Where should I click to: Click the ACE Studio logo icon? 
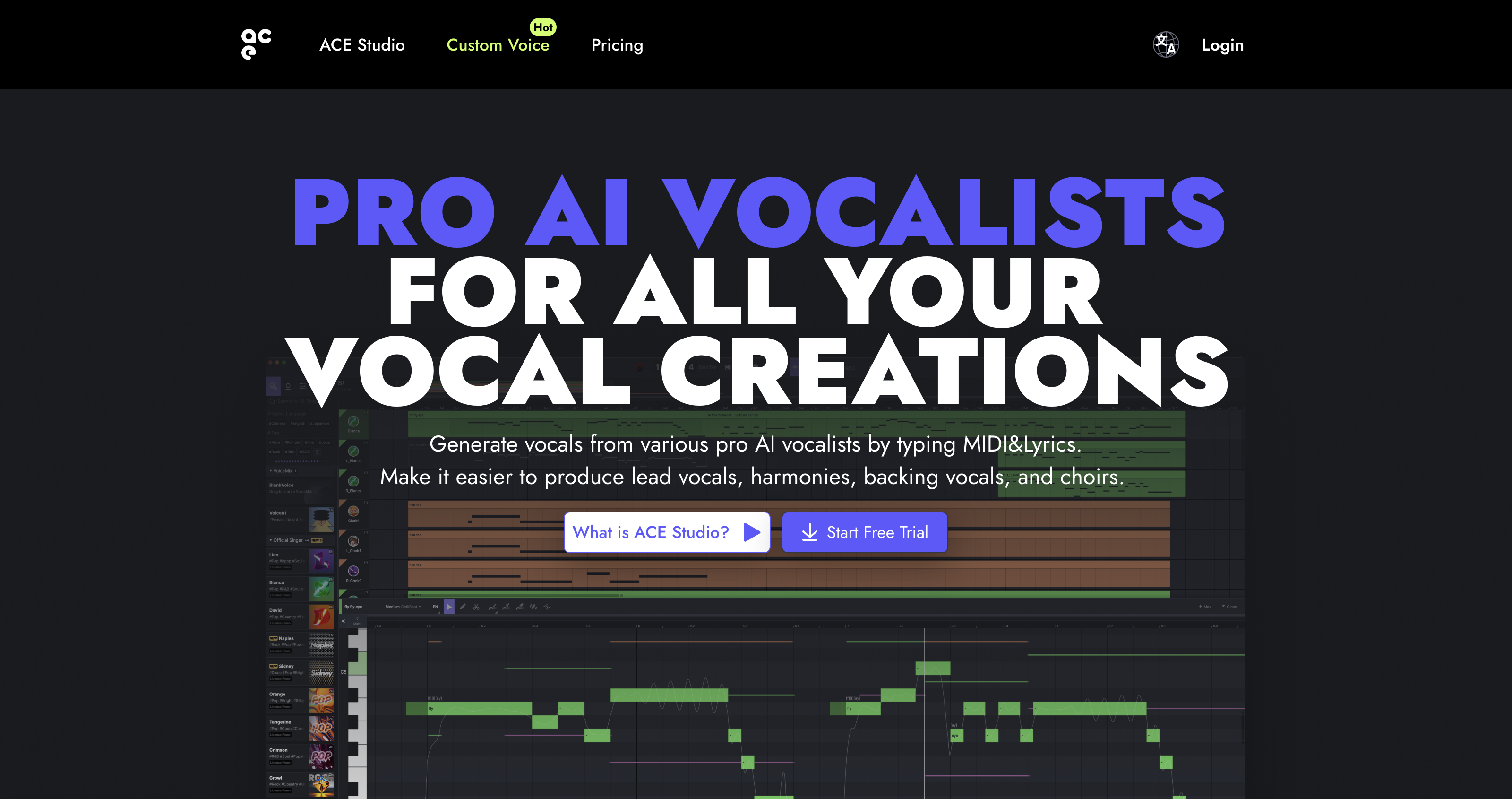pos(257,44)
